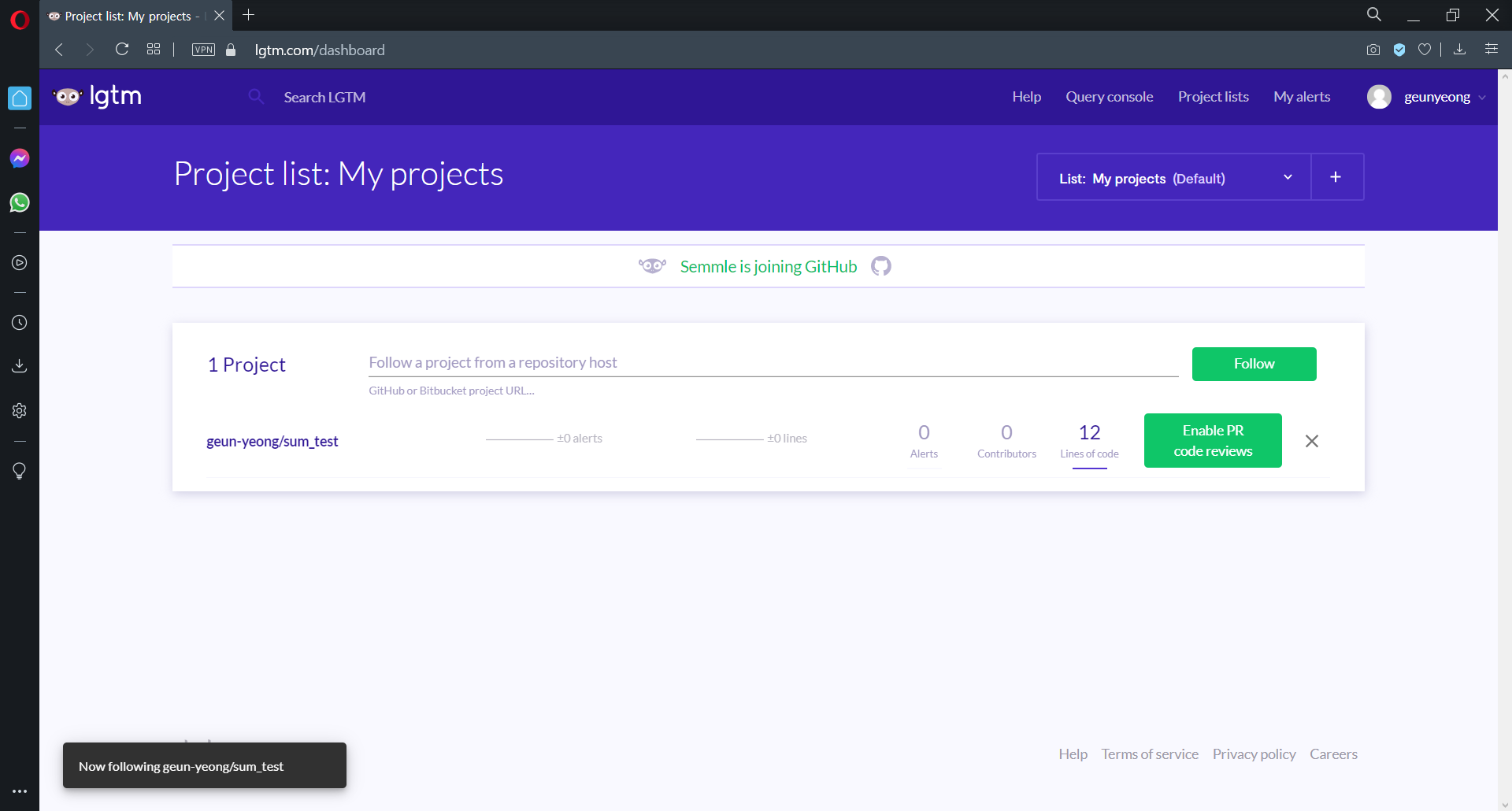Open the Opera start page home icon
Viewport: 1512px width, 811px height.
click(20, 98)
